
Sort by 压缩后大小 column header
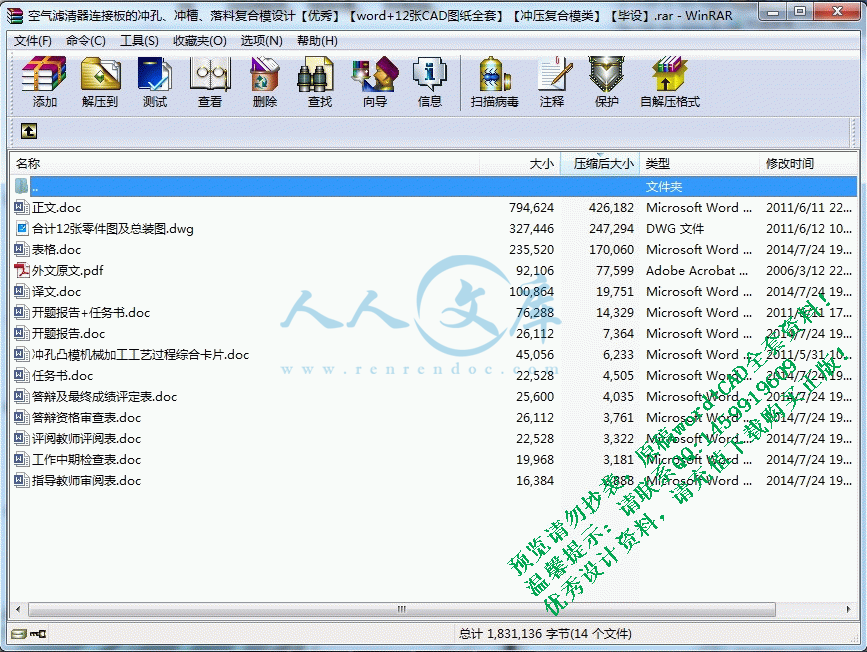click(x=600, y=164)
